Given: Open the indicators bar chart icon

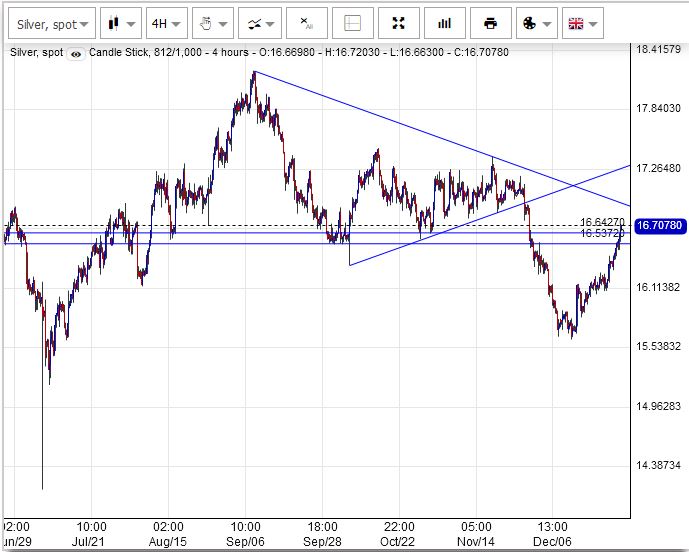Looking at the screenshot, I should (445, 23).
